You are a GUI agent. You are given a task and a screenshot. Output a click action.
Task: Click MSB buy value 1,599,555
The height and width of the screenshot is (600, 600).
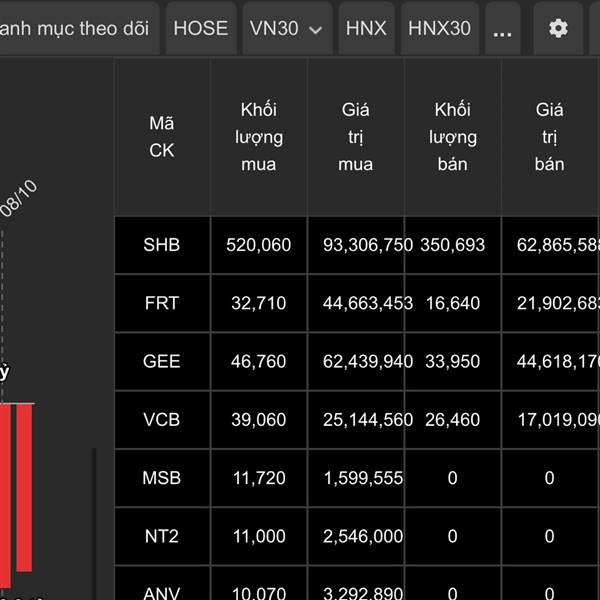[364, 478]
